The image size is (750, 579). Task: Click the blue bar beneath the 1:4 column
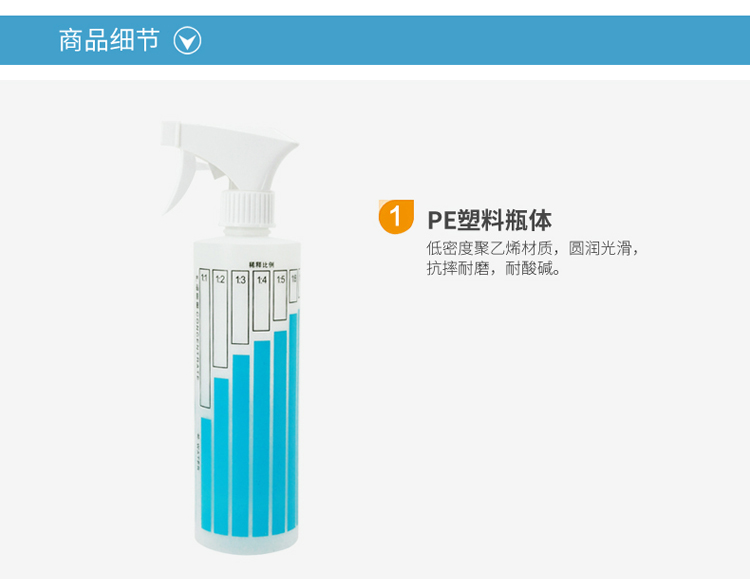point(262,438)
